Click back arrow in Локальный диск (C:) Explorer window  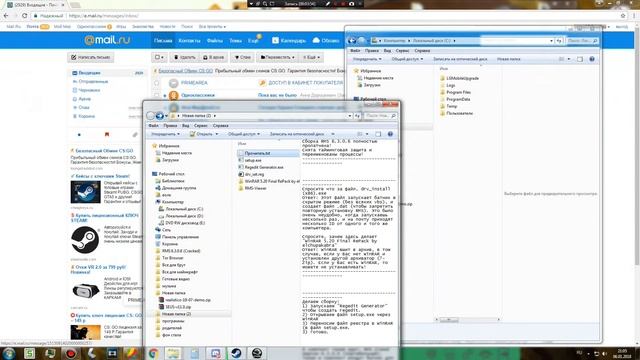click(351, 40)
